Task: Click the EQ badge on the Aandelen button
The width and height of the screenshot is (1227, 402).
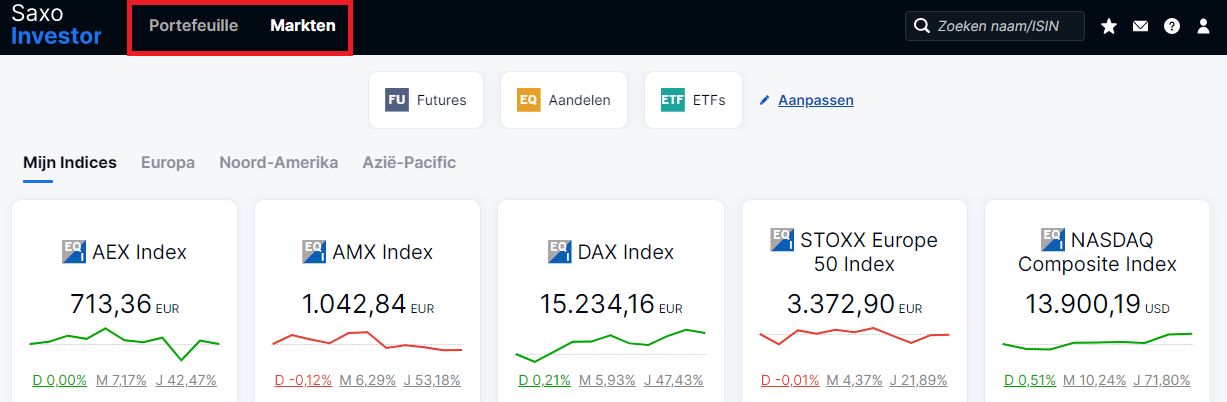Action: (528, 100)
